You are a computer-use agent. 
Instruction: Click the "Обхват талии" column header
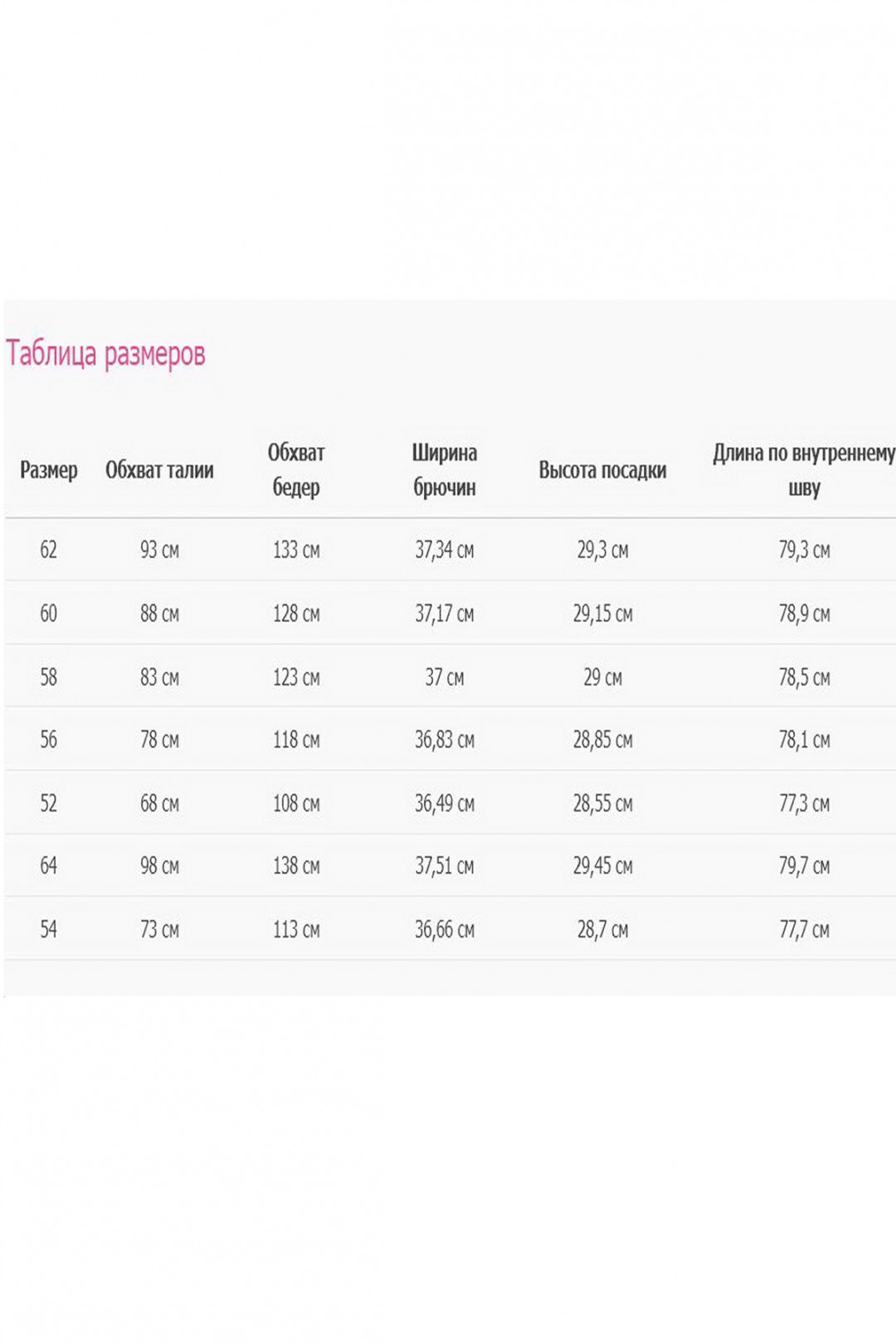pyautogui.click(x=159, y=470)
